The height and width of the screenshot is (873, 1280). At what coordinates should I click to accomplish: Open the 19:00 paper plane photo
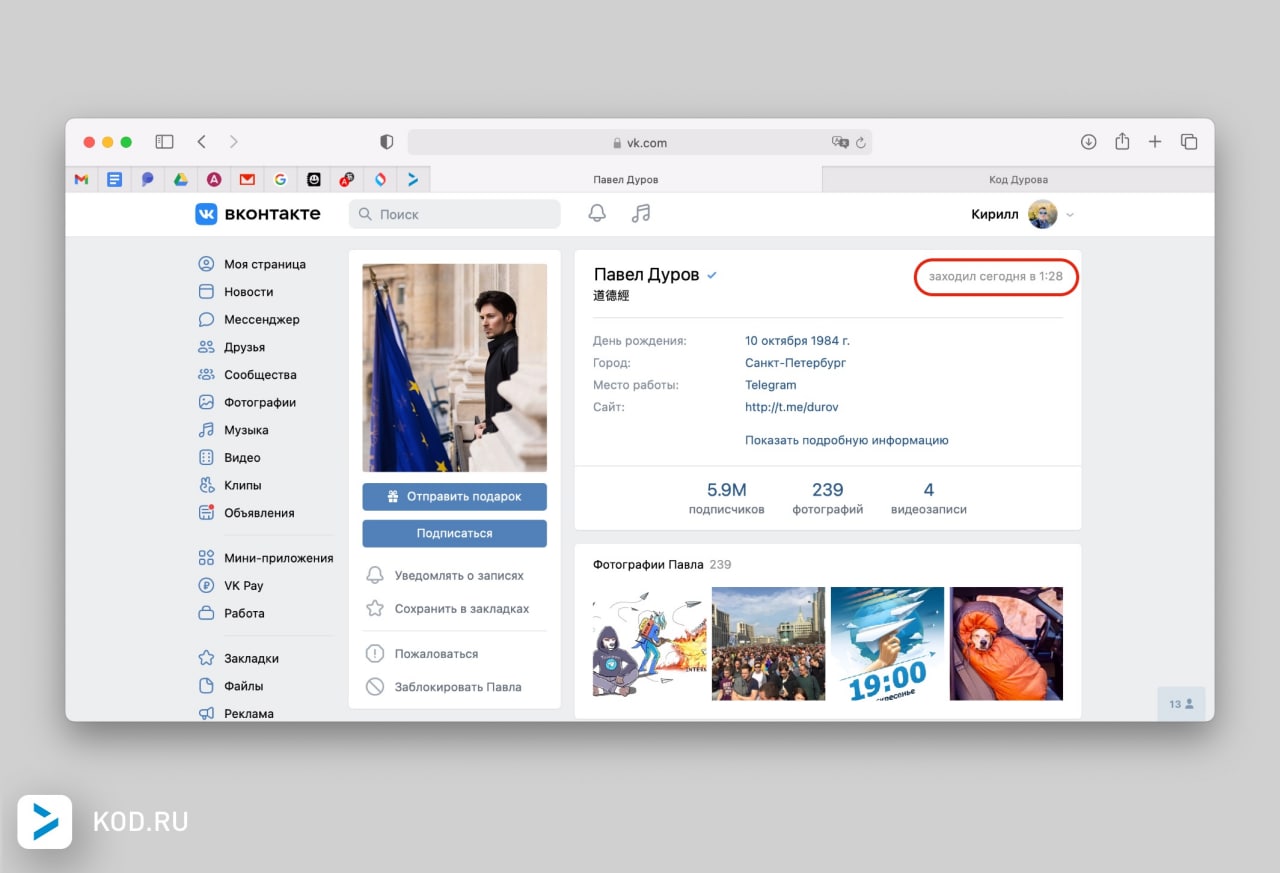click(x=888, y=644)
